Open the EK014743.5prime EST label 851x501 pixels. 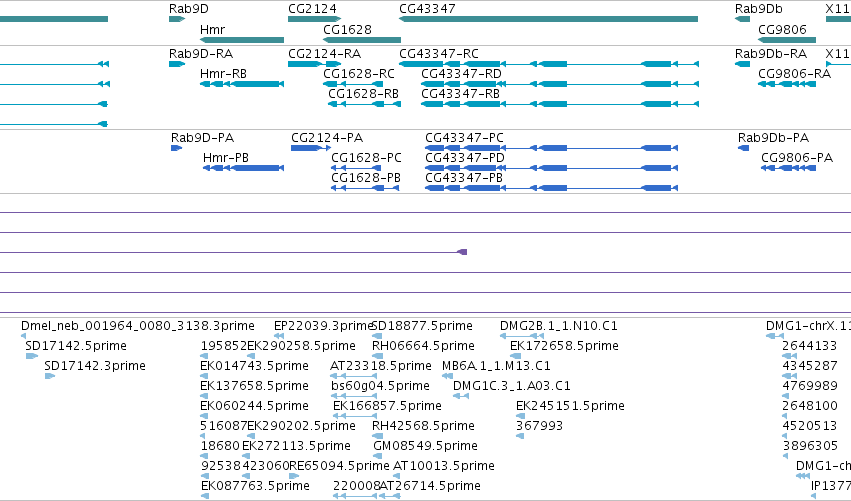point(255,366)
